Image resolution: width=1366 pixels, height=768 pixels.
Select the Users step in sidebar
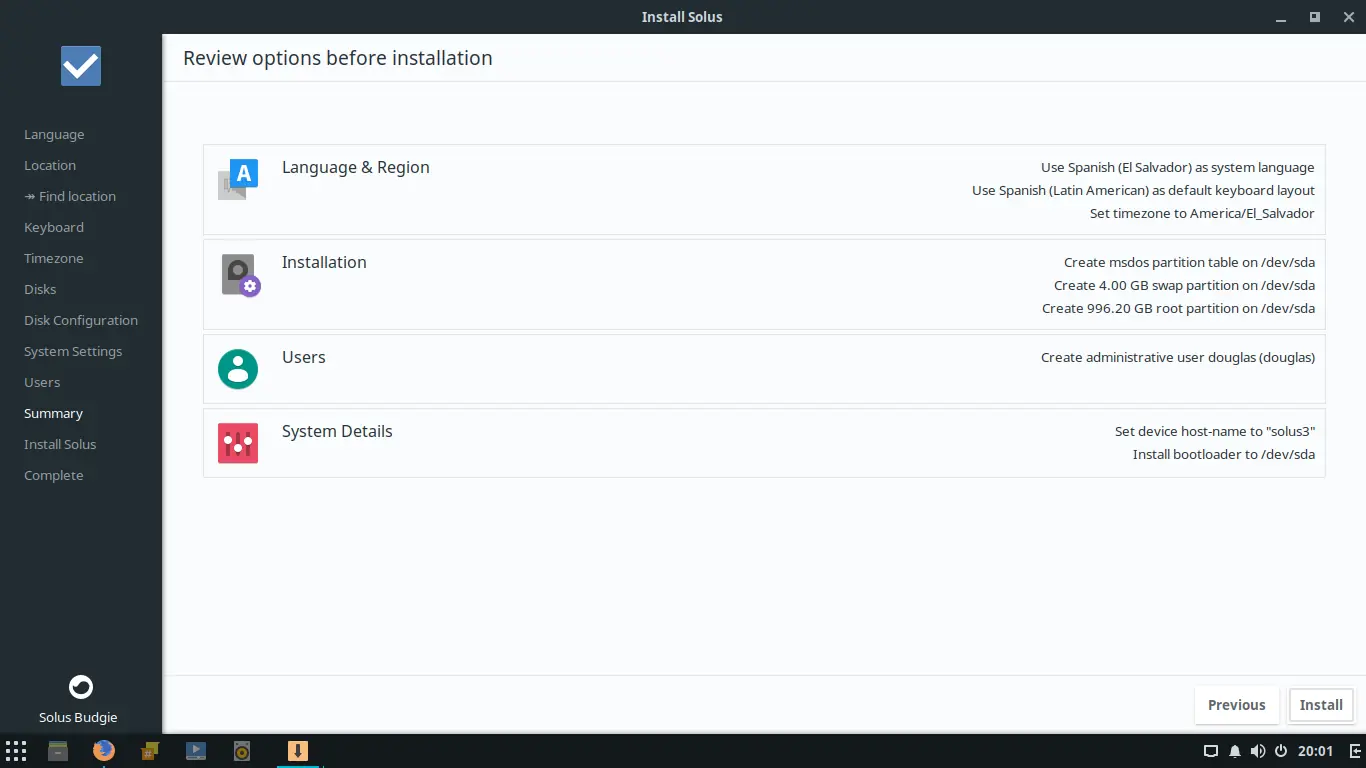(42, 383)
